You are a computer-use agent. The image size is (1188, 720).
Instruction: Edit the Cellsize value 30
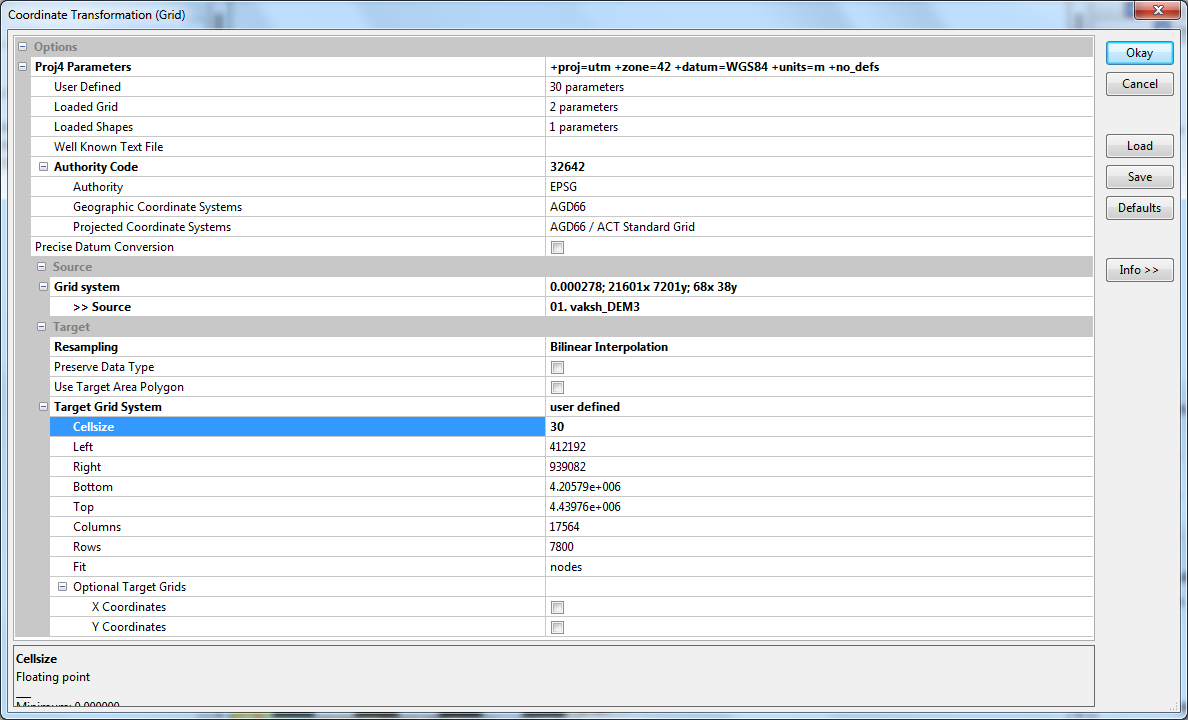[x=819, y=427]
